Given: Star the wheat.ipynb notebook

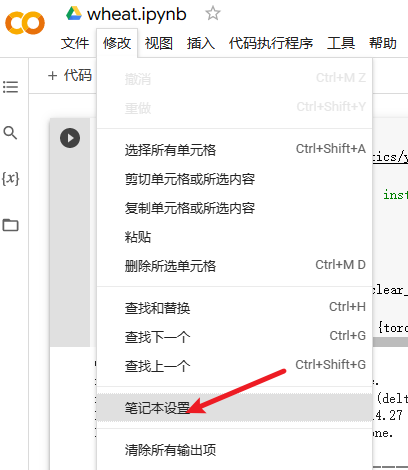Looking at the screenshot, I should click(x=213, y=14).
